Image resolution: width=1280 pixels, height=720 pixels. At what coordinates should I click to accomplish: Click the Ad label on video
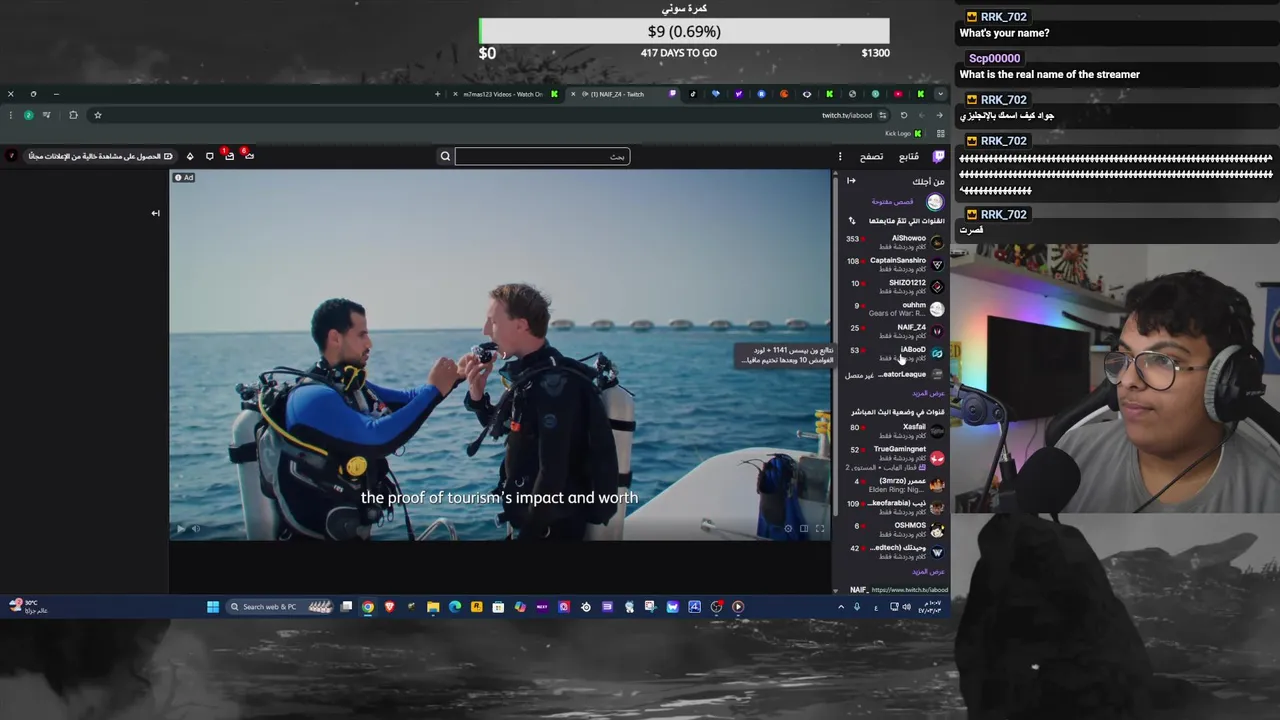click(x=184, y=178)
